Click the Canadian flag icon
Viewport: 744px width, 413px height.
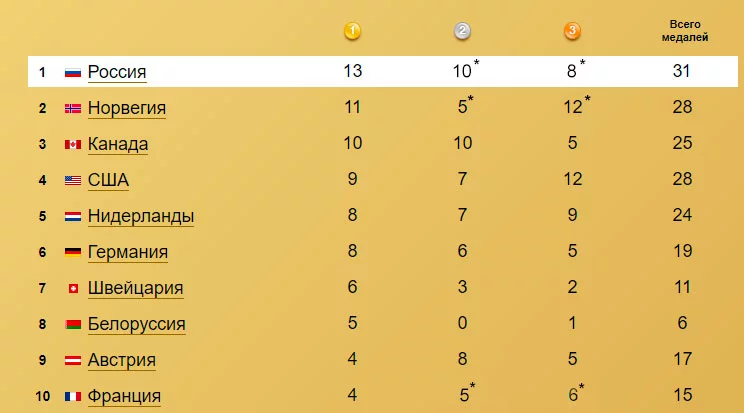click(73, 144)
